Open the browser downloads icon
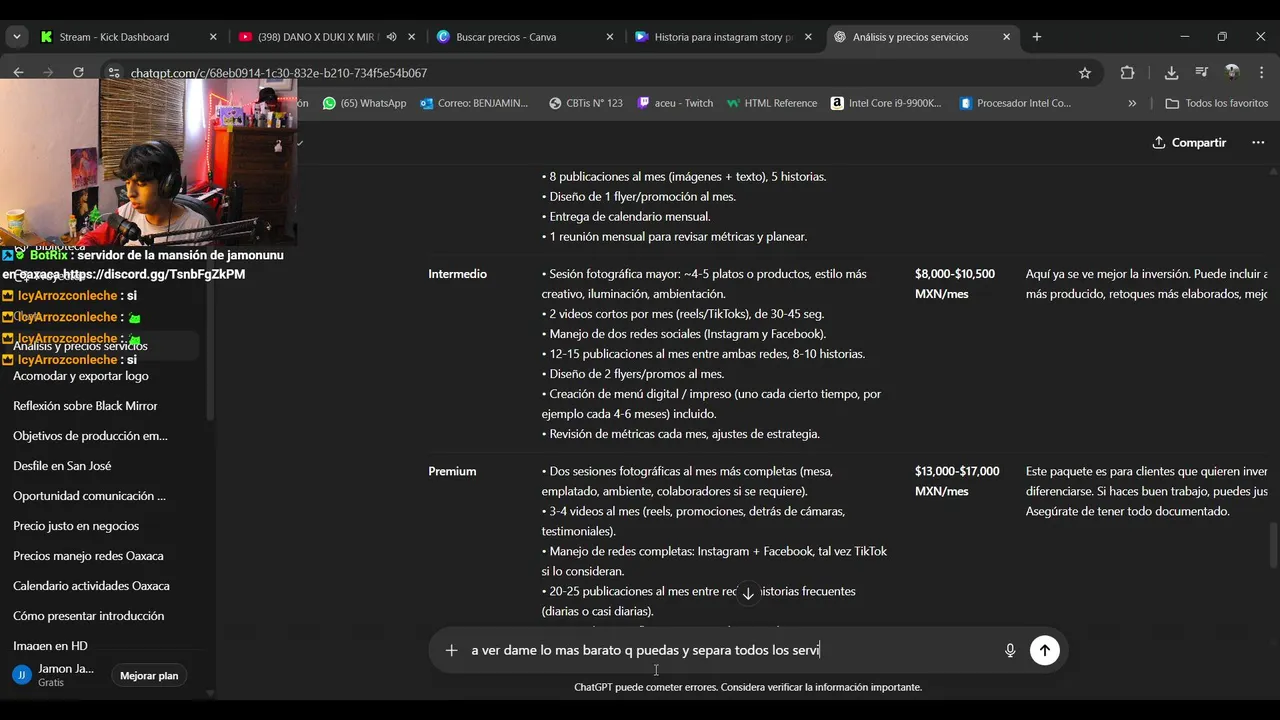1280x720 pixels. 1171,73
